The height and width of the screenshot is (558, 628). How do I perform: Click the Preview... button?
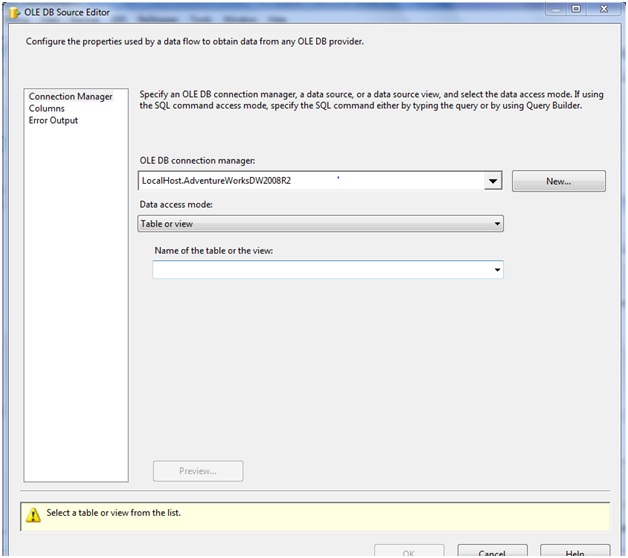click(x=198, y=471)
